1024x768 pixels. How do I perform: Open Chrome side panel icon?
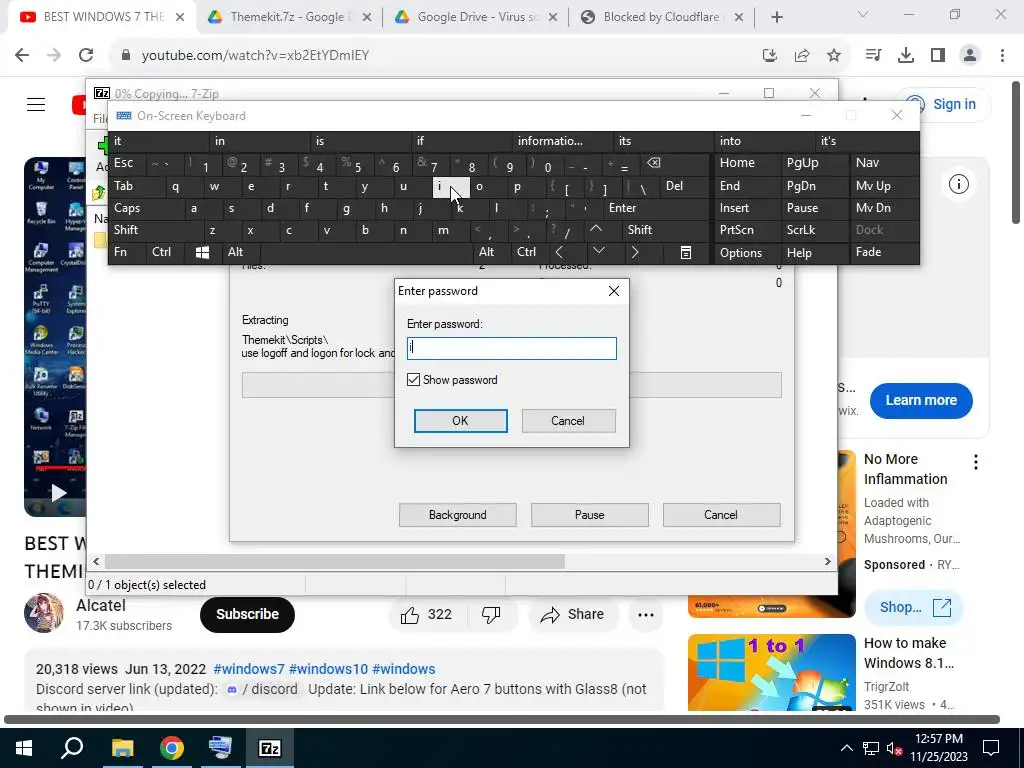(938, 56)
